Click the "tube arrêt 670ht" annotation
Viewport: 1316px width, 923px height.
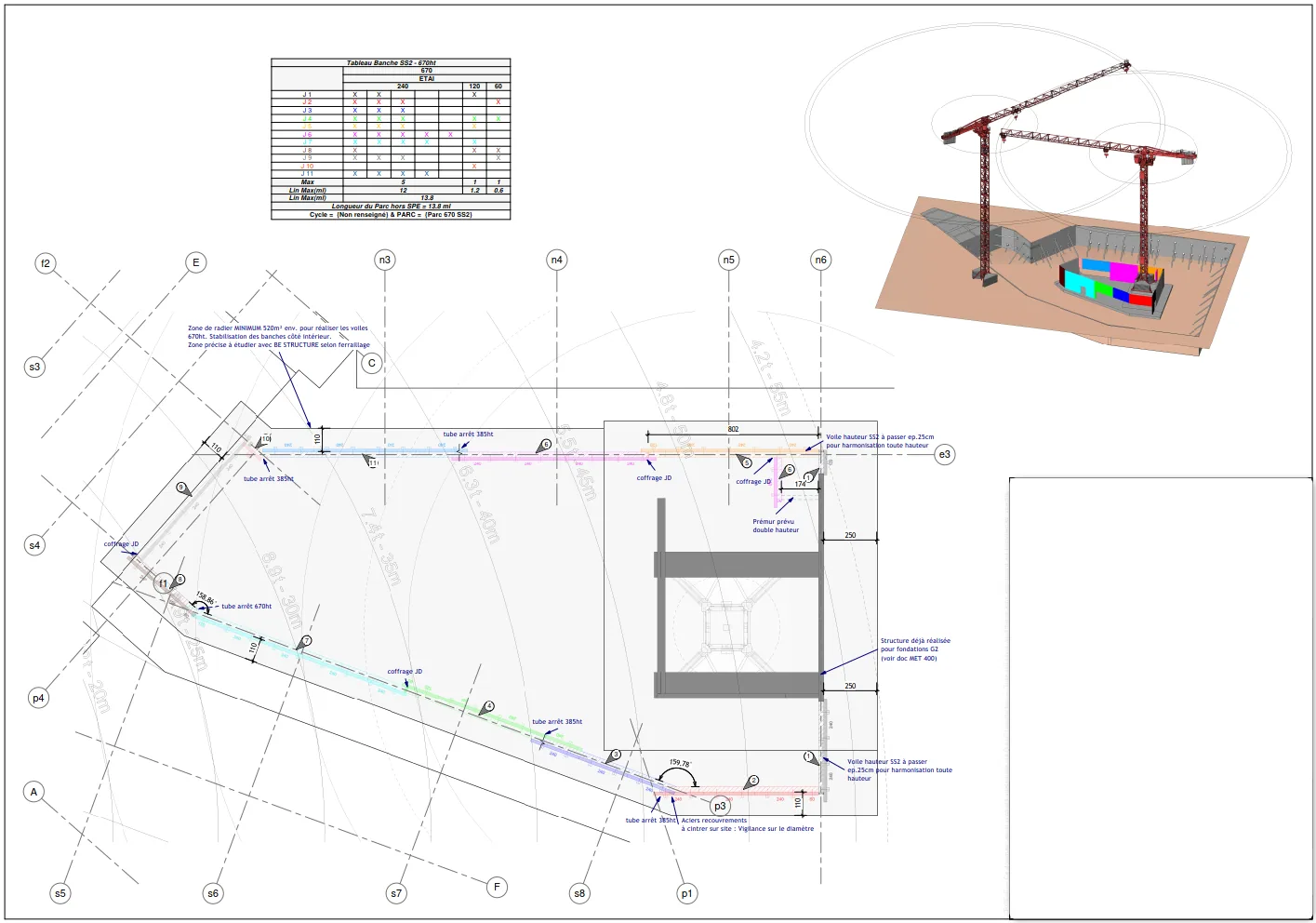coord(246,607)
